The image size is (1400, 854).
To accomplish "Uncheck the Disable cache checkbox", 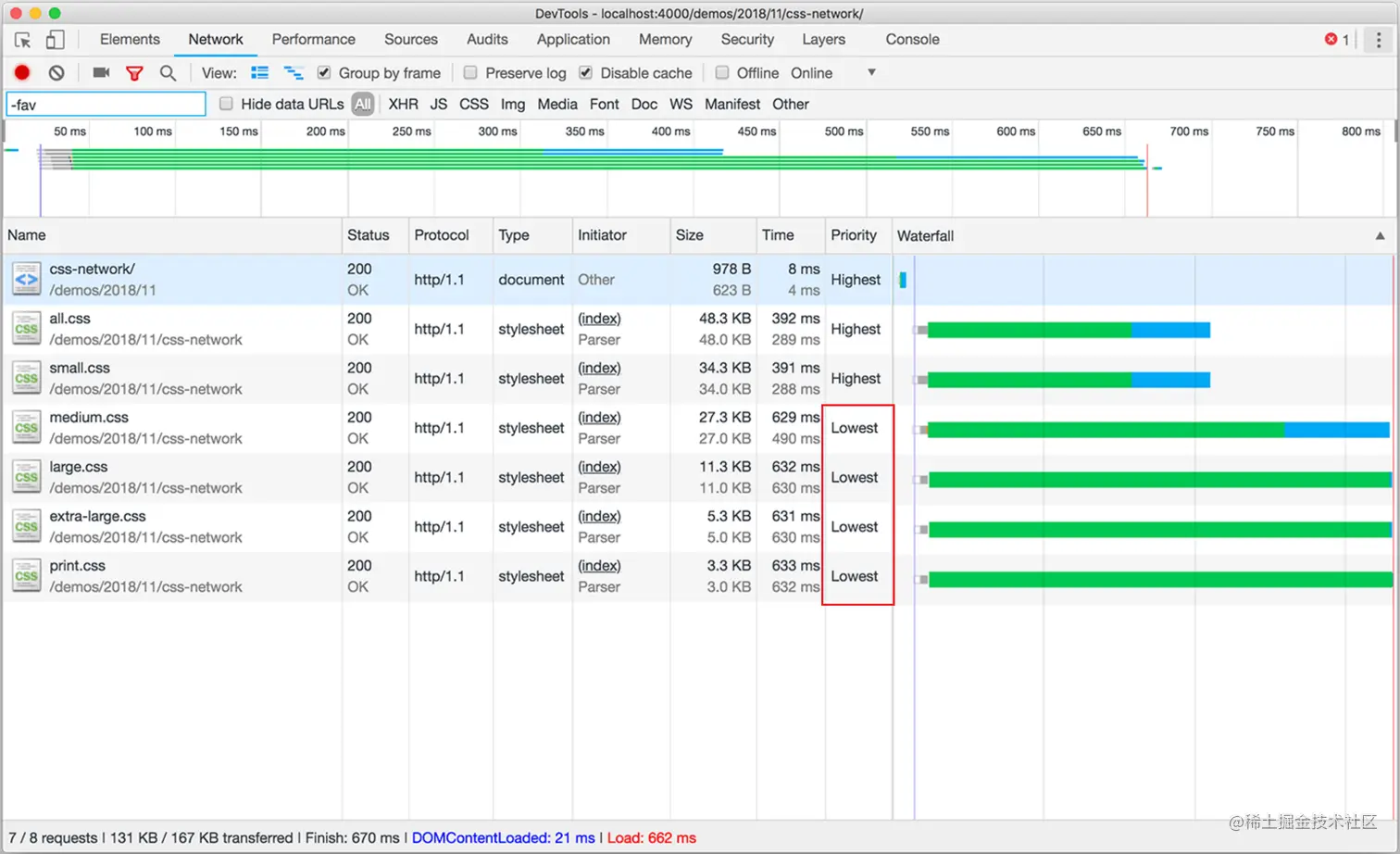I will coord(585,72).
